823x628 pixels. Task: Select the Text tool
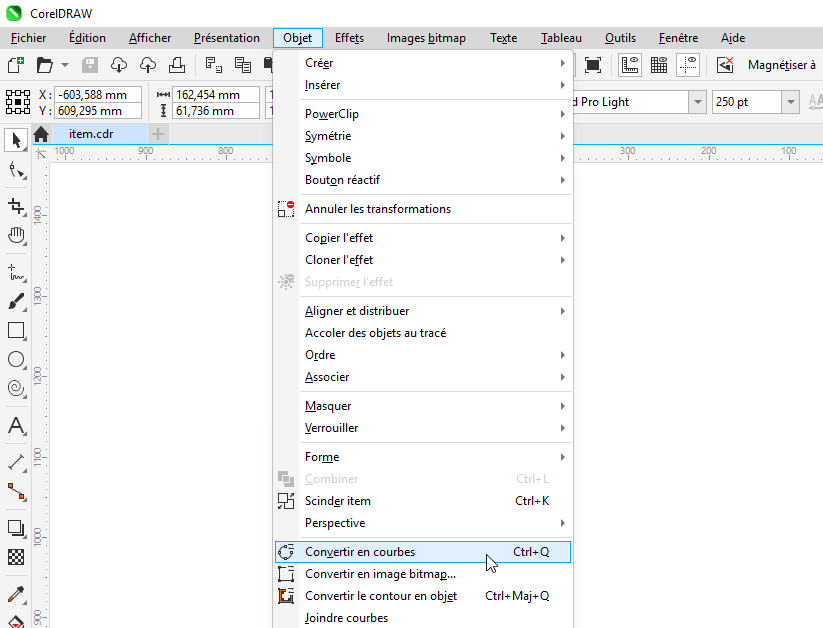(16, 426)
